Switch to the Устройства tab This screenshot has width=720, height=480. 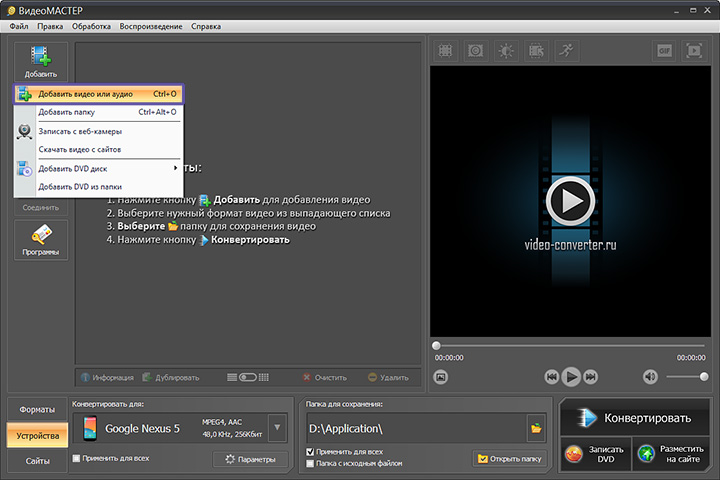pos(37,435)
